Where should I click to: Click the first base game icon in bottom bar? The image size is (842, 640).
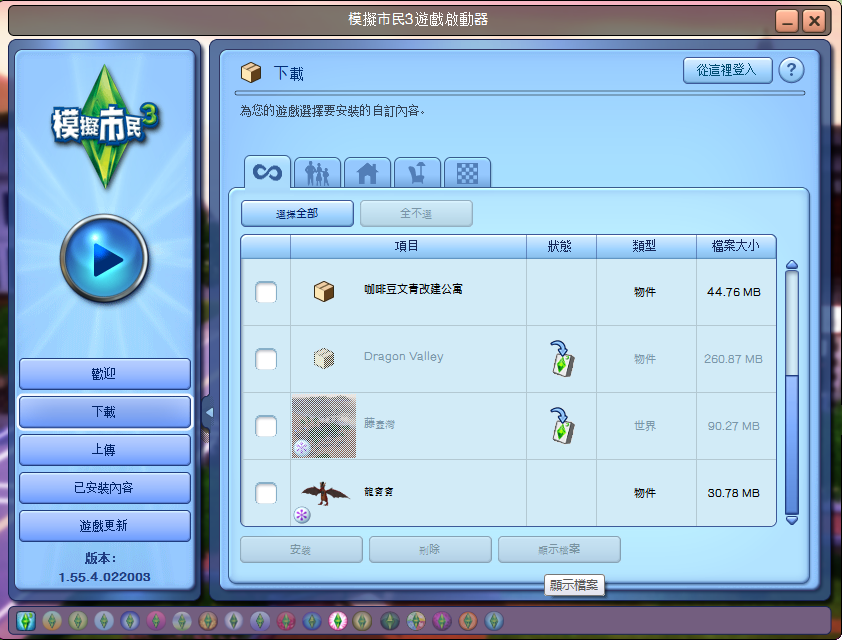pyautogui.click(x=26, y=620)
